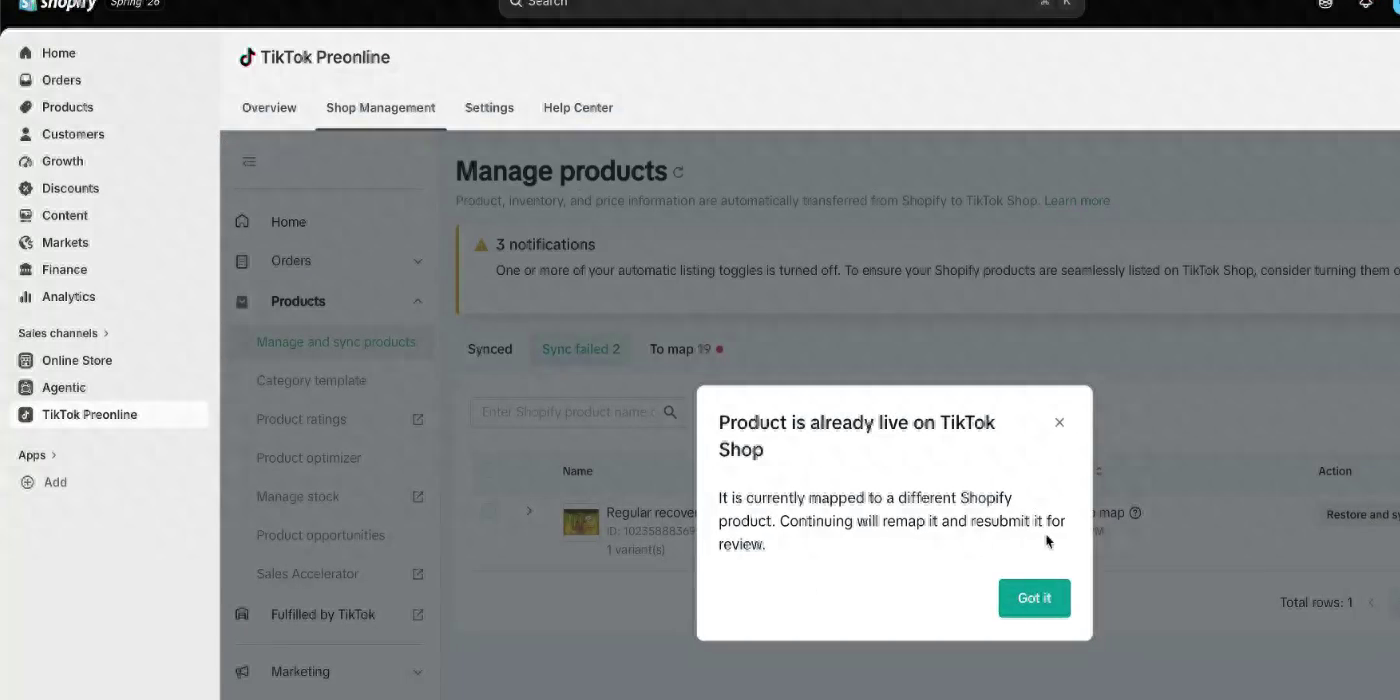Open the Customers section

point(72,134)
